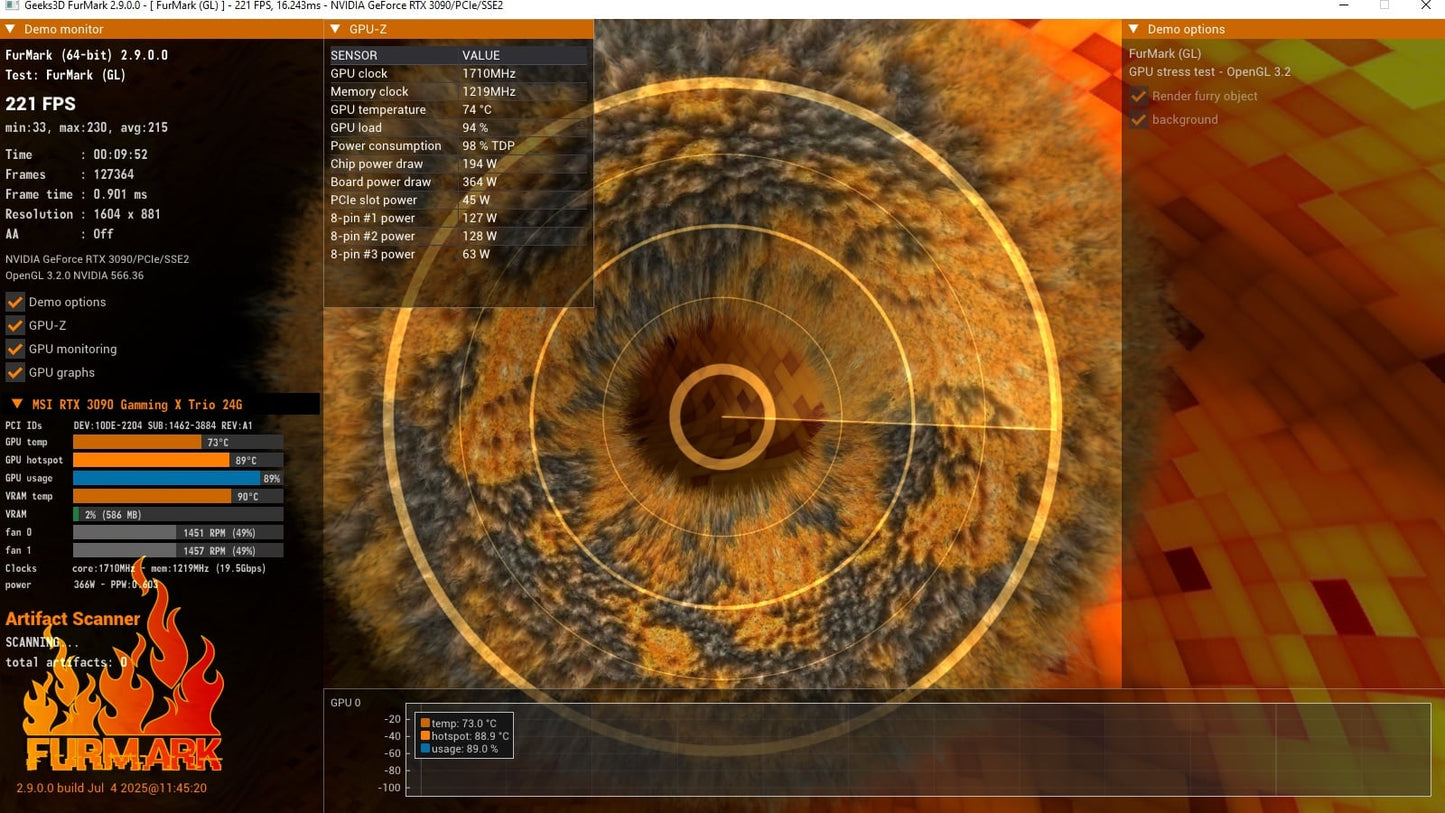Click the FurMark flame logo
Screen dimensions: 1445x813
click(124, 690)
